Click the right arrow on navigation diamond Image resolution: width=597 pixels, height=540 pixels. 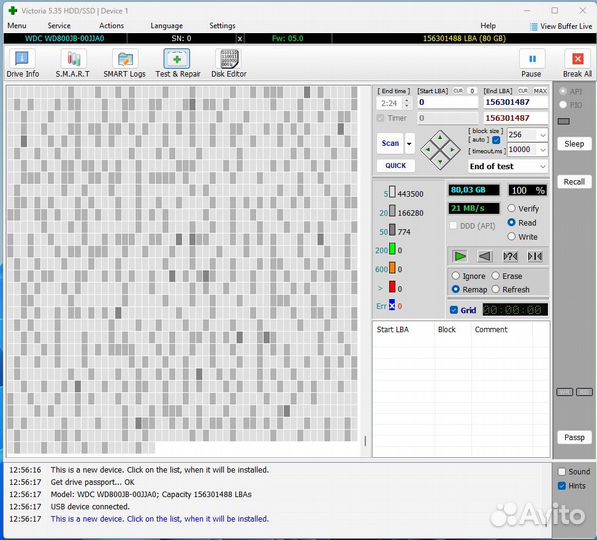pyautogui.click(x=452, y=150)
